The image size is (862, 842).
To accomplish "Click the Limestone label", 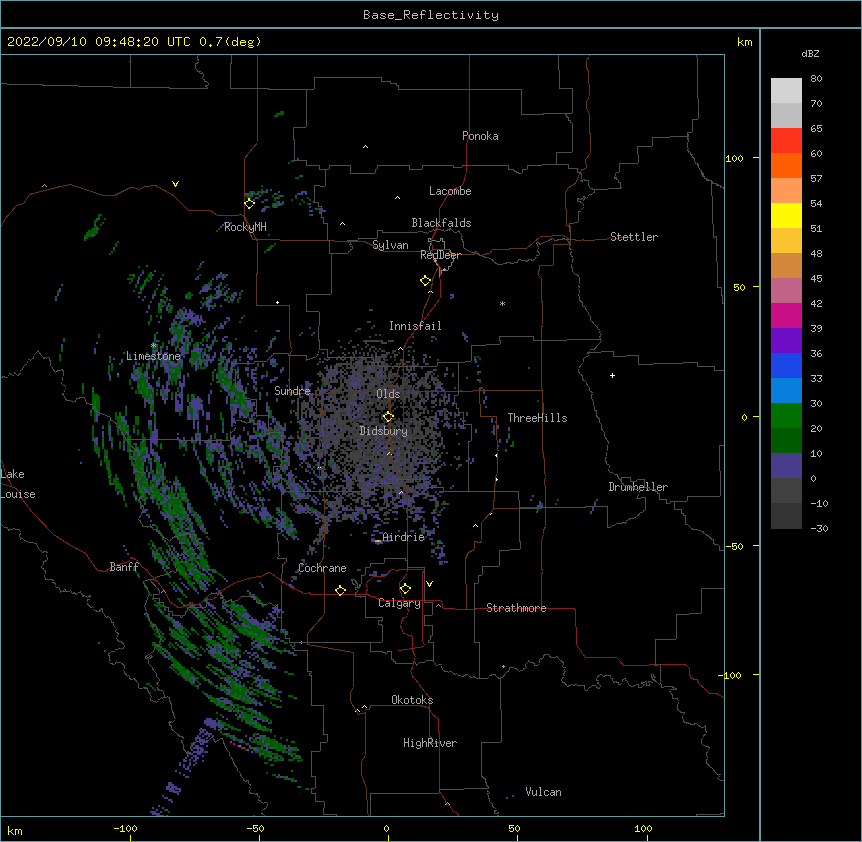I will 153,356.
